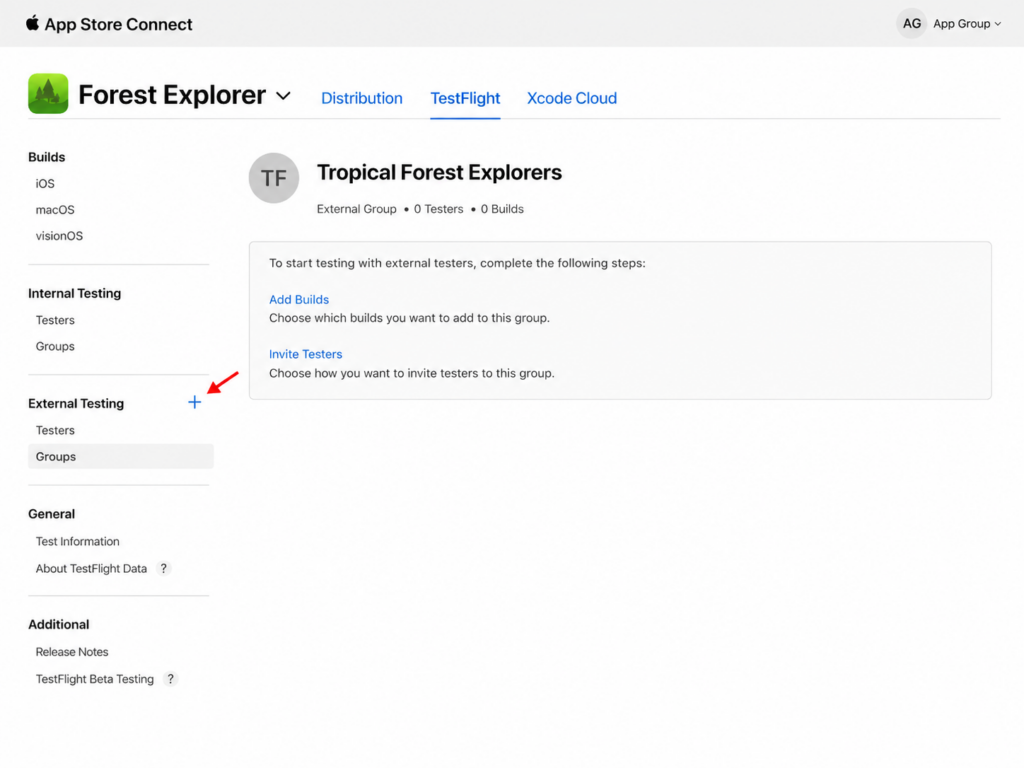Click the Additional sidebar heading
The height and width of the screenshot is (768, 1024).
click(59, 624)
